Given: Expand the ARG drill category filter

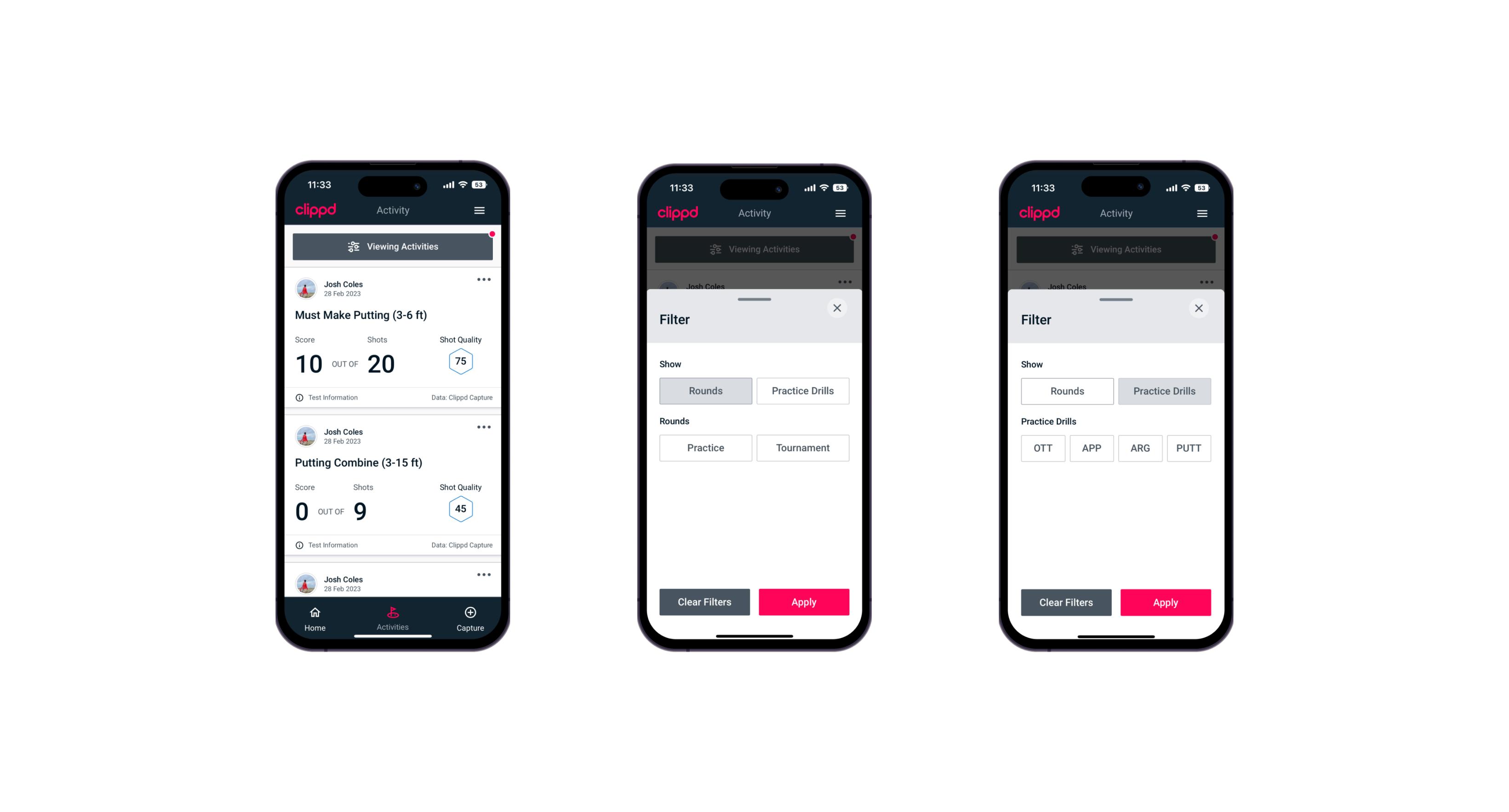Looking at the screenshot, I should tap(1140, 447).
